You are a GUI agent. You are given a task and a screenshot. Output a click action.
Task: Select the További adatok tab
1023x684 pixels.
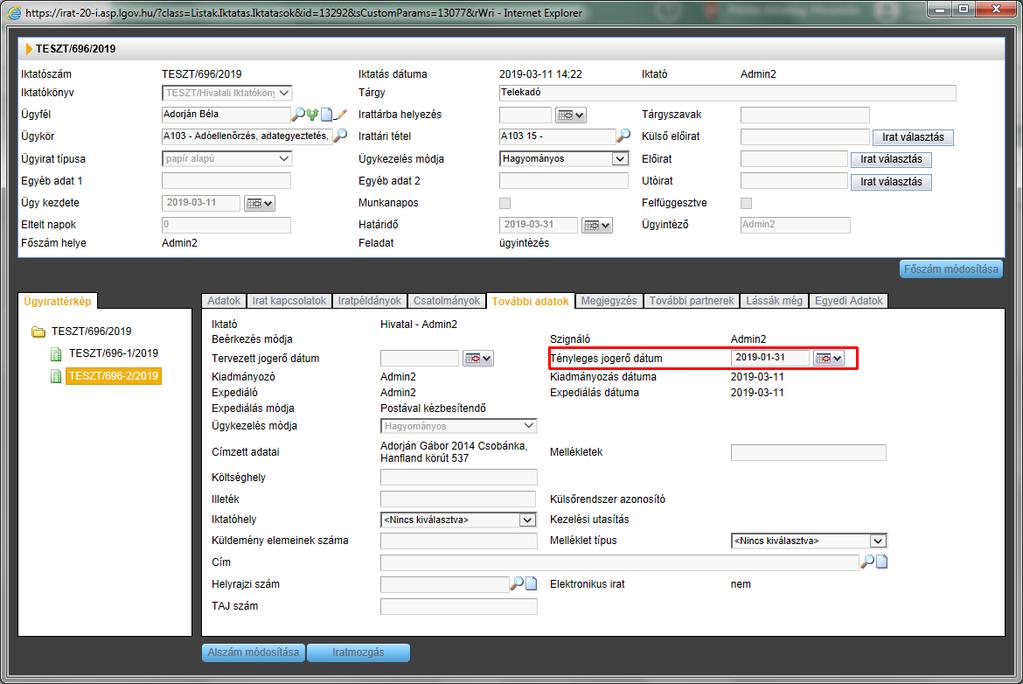530,301
